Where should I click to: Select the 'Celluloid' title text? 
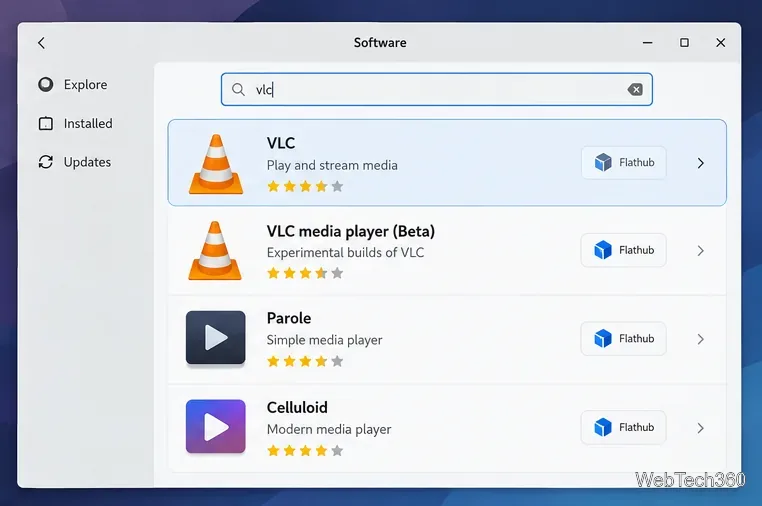[297, 407]
